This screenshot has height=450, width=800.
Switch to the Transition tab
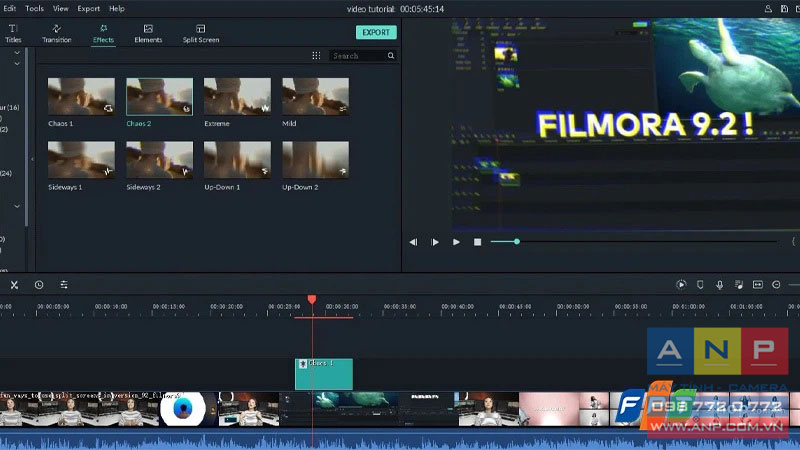point(57,33)
